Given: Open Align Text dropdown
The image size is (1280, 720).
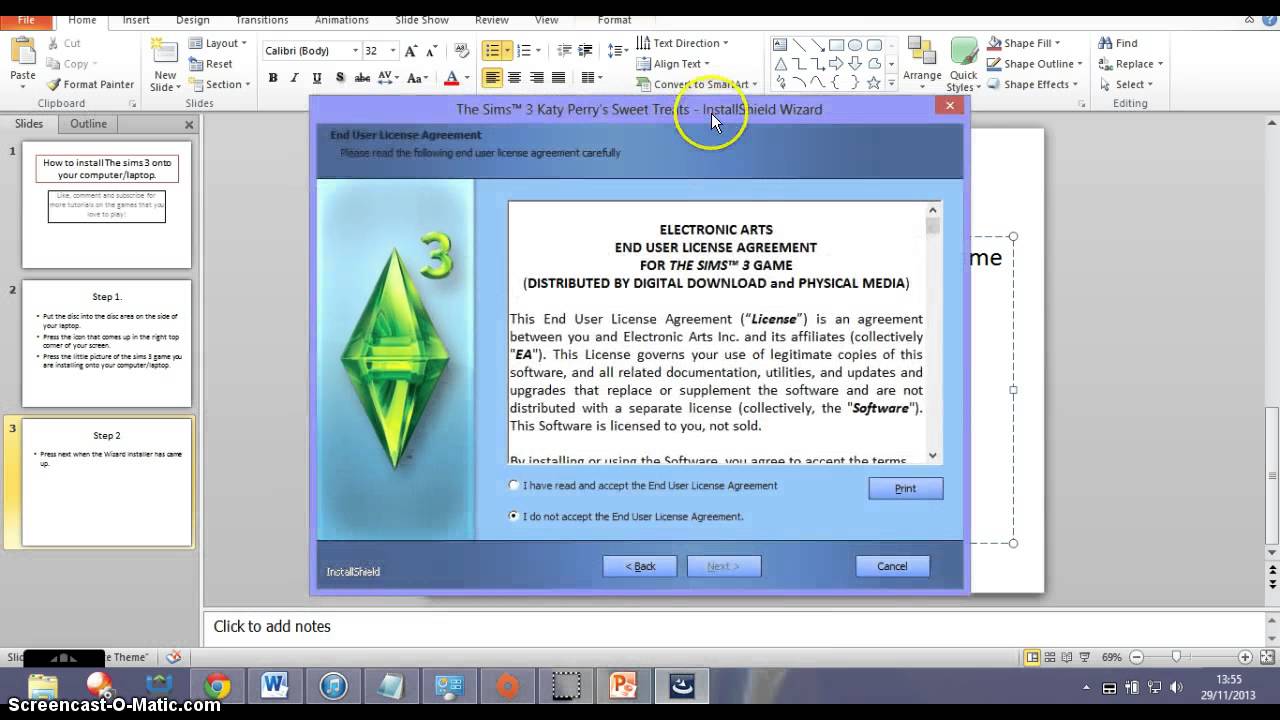Looking at the screenshot, I should tap(673, 64).
